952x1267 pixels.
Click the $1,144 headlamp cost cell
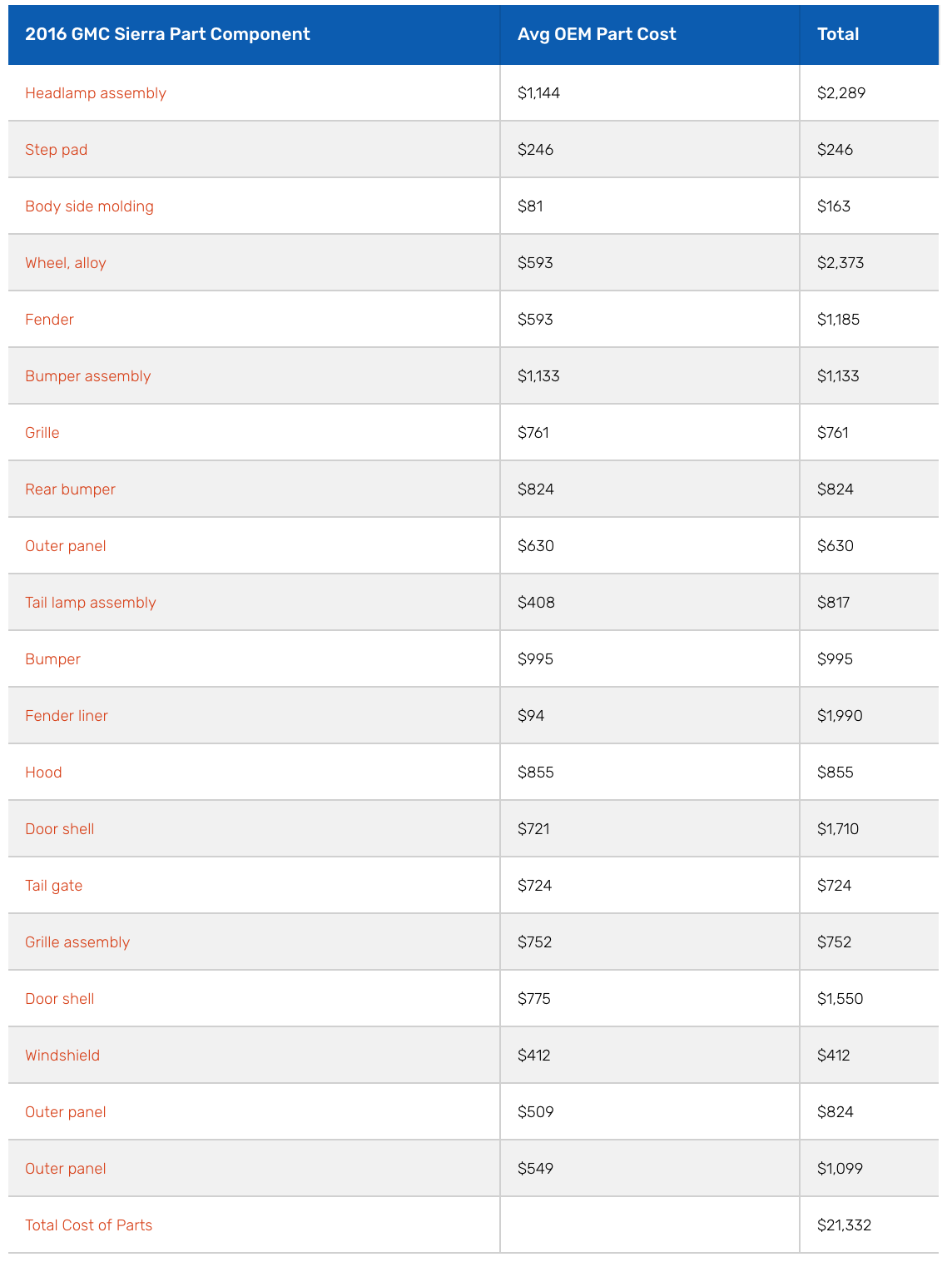point(538,93)
